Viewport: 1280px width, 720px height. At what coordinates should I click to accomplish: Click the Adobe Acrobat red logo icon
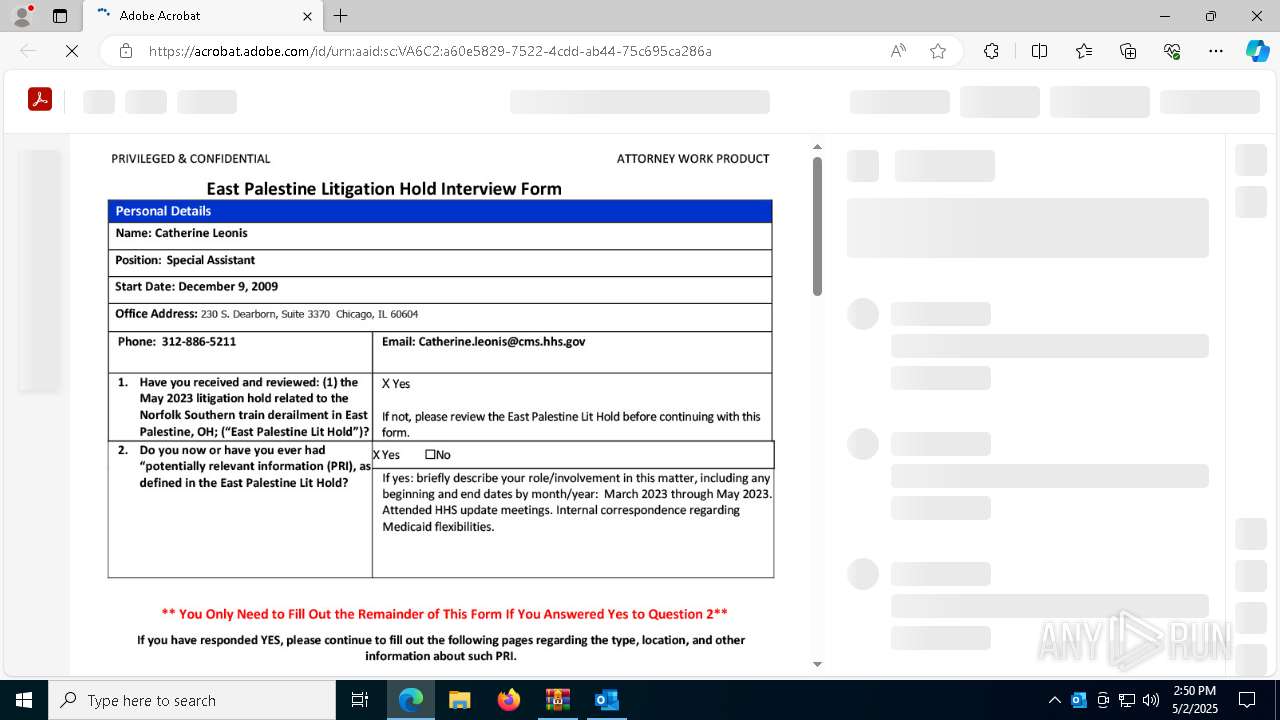40,99
